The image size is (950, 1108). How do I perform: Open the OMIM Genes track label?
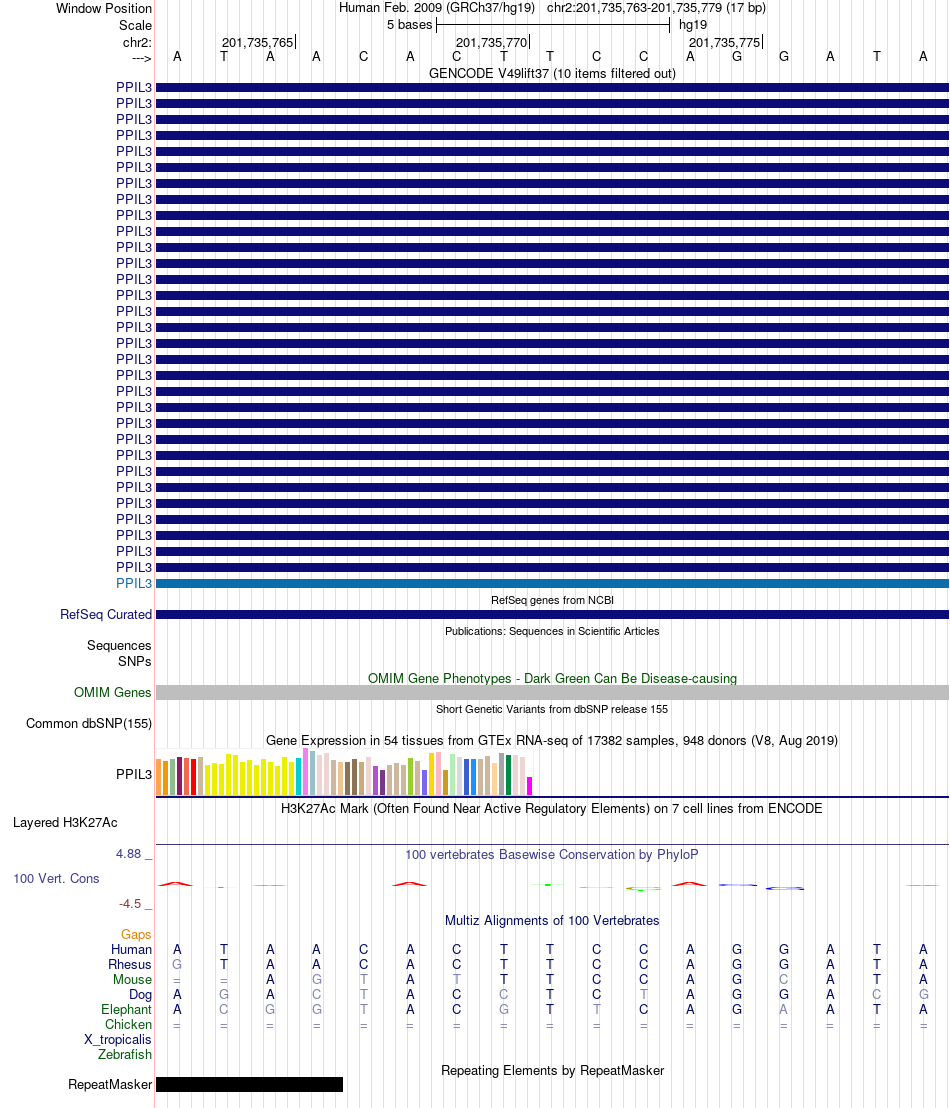pyautogui.click(x=112, y=692)
